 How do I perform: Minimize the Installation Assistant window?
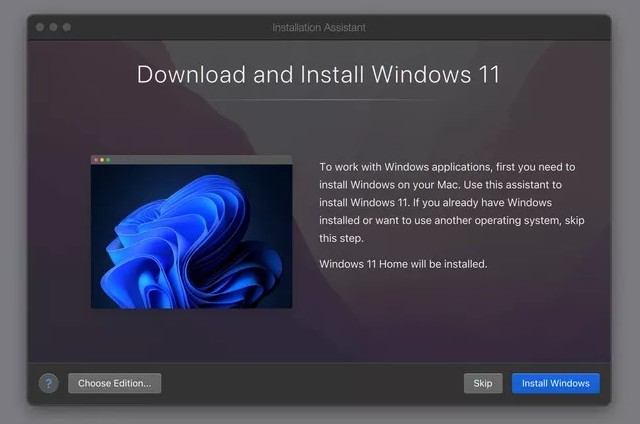point(54,27)
